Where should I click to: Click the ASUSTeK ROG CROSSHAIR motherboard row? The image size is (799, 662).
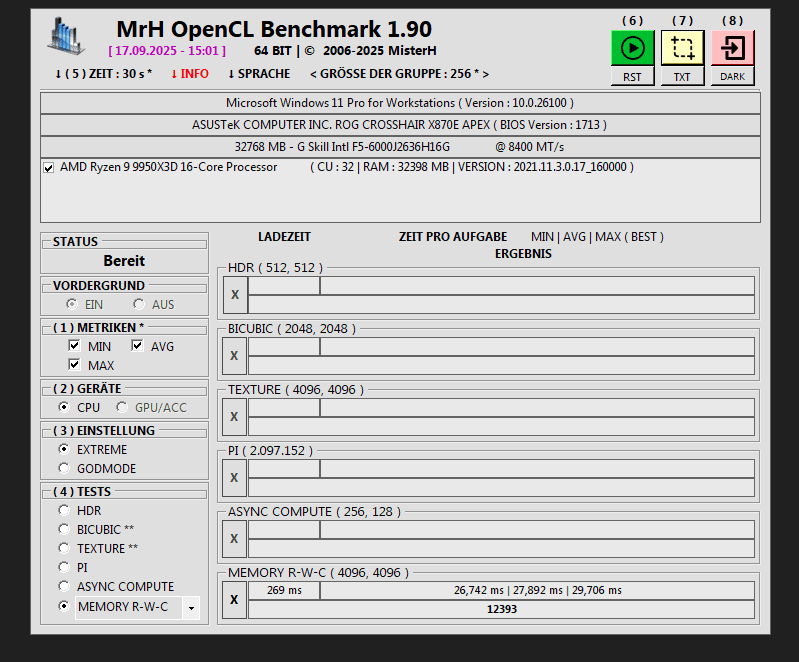tap(400, 125)
